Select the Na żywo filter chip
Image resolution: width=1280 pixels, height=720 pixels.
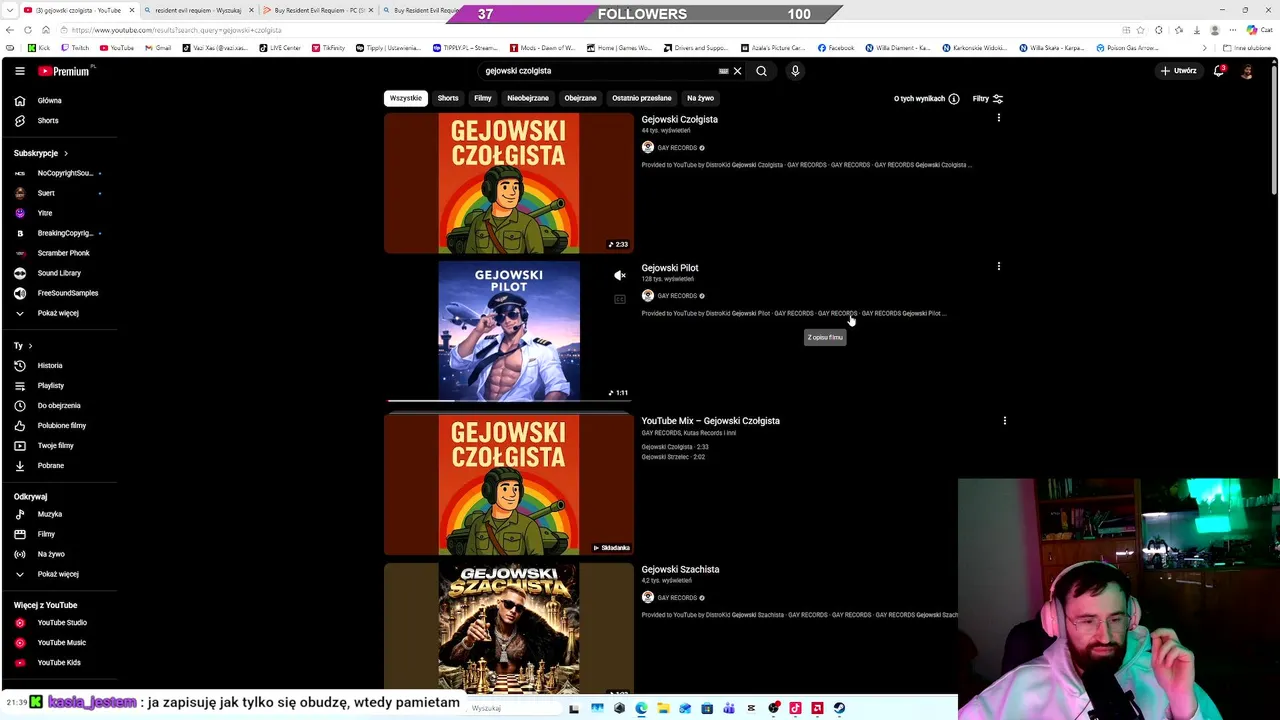point(700,98)
